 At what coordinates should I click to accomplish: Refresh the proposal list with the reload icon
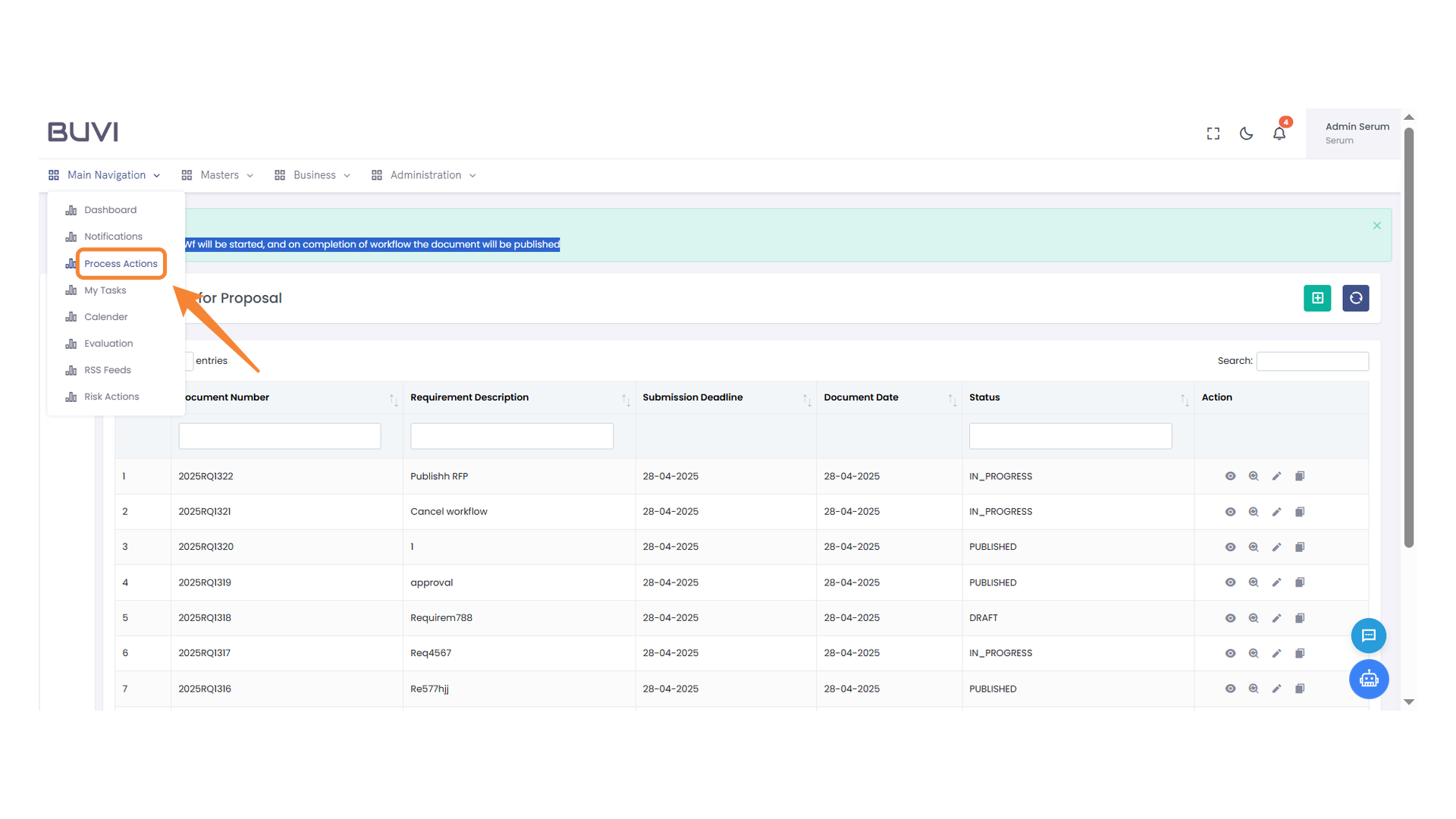click(x=1355, y=298)
